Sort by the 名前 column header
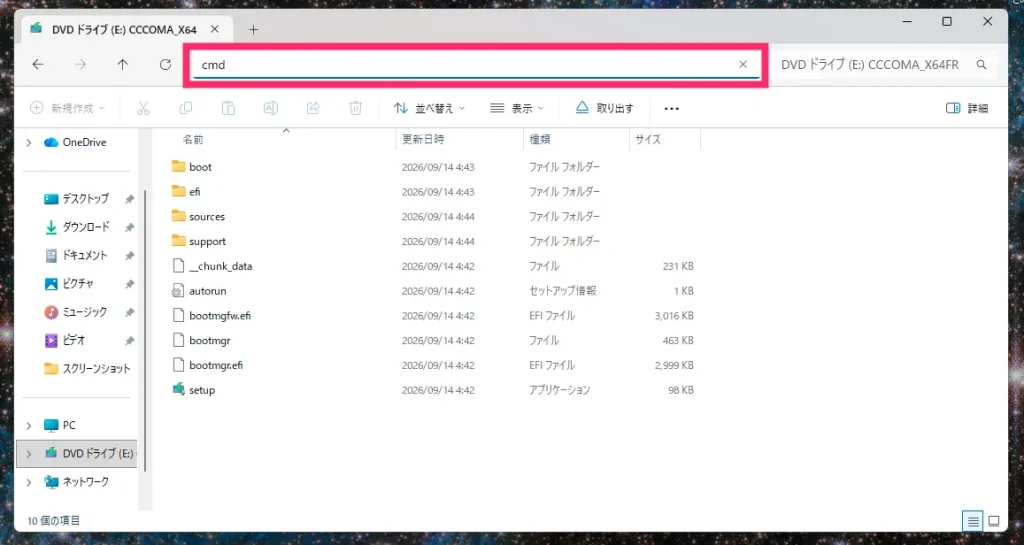The height and width of the screenshot is (545, 1024). 193,140
